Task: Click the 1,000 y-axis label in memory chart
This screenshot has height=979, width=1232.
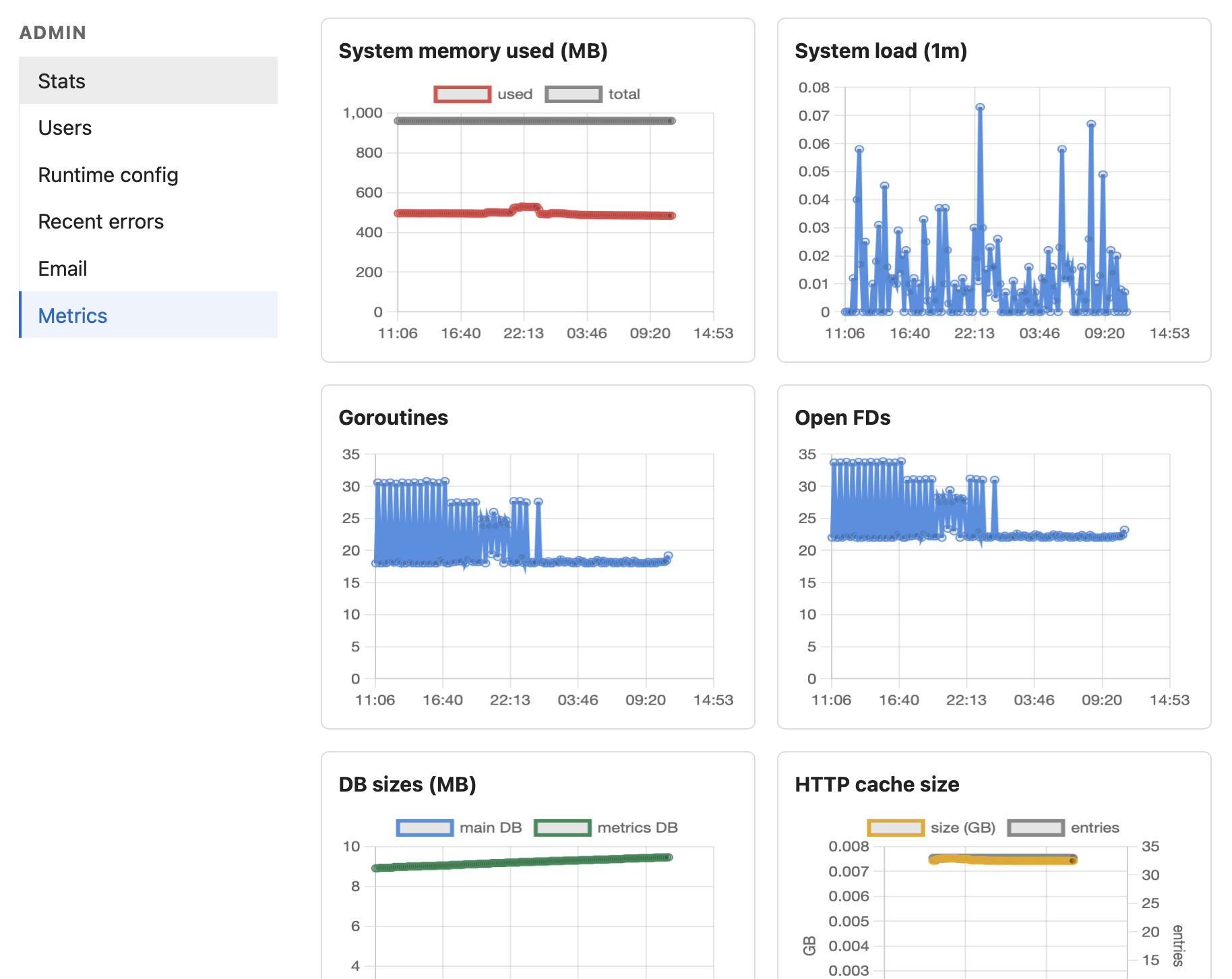Action: coord(363,113)
